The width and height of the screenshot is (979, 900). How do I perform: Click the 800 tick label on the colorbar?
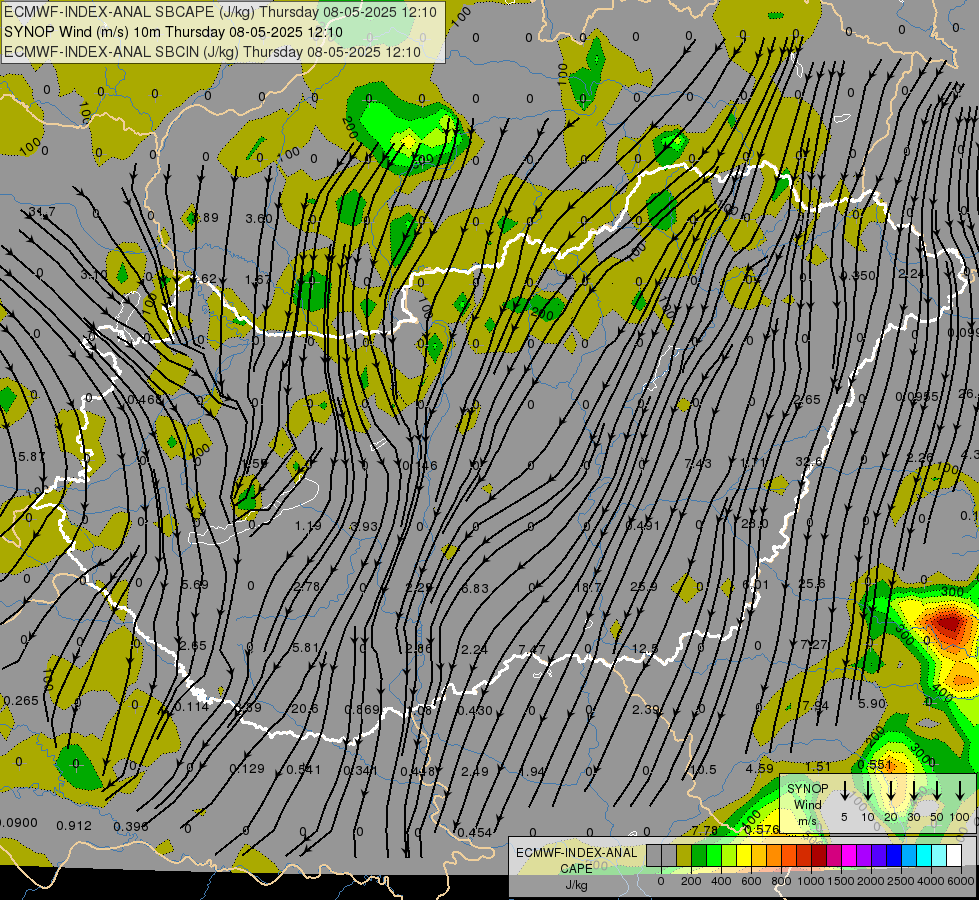pos(781,881)
